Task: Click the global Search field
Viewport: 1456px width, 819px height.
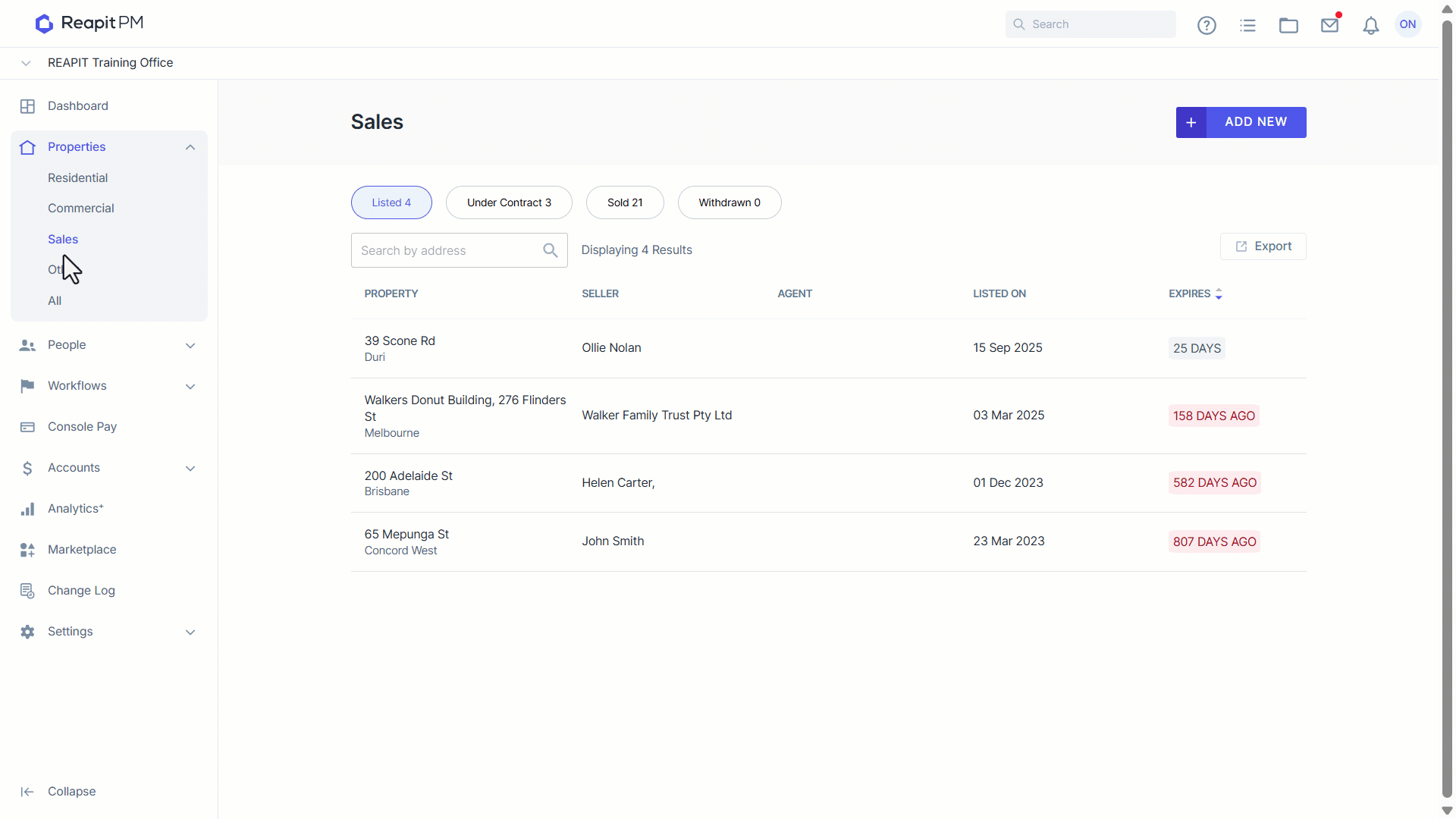Action: (x=1090, y=24)
